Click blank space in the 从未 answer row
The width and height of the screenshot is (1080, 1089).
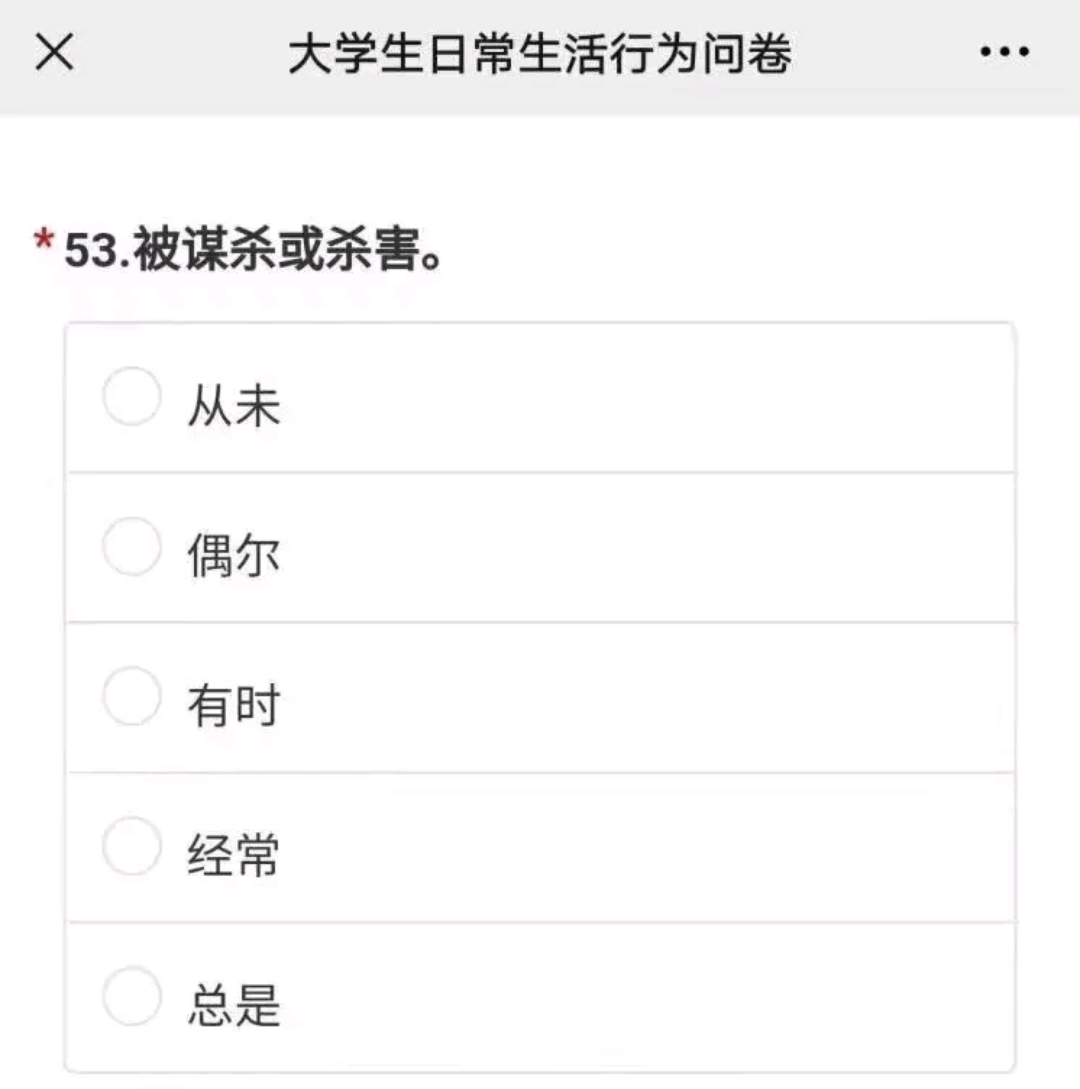650,398
